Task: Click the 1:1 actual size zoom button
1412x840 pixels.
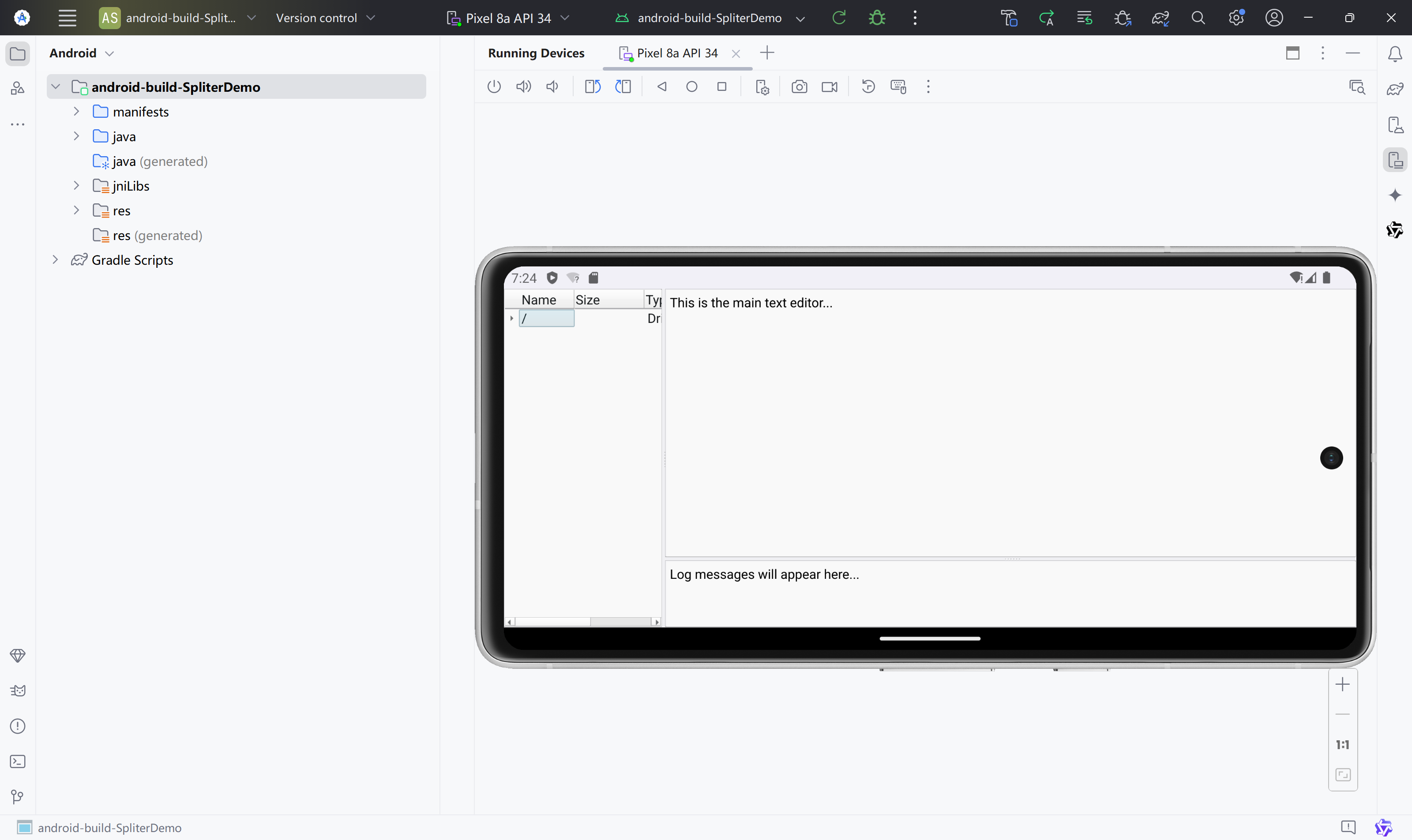Action: [1342, 744]
